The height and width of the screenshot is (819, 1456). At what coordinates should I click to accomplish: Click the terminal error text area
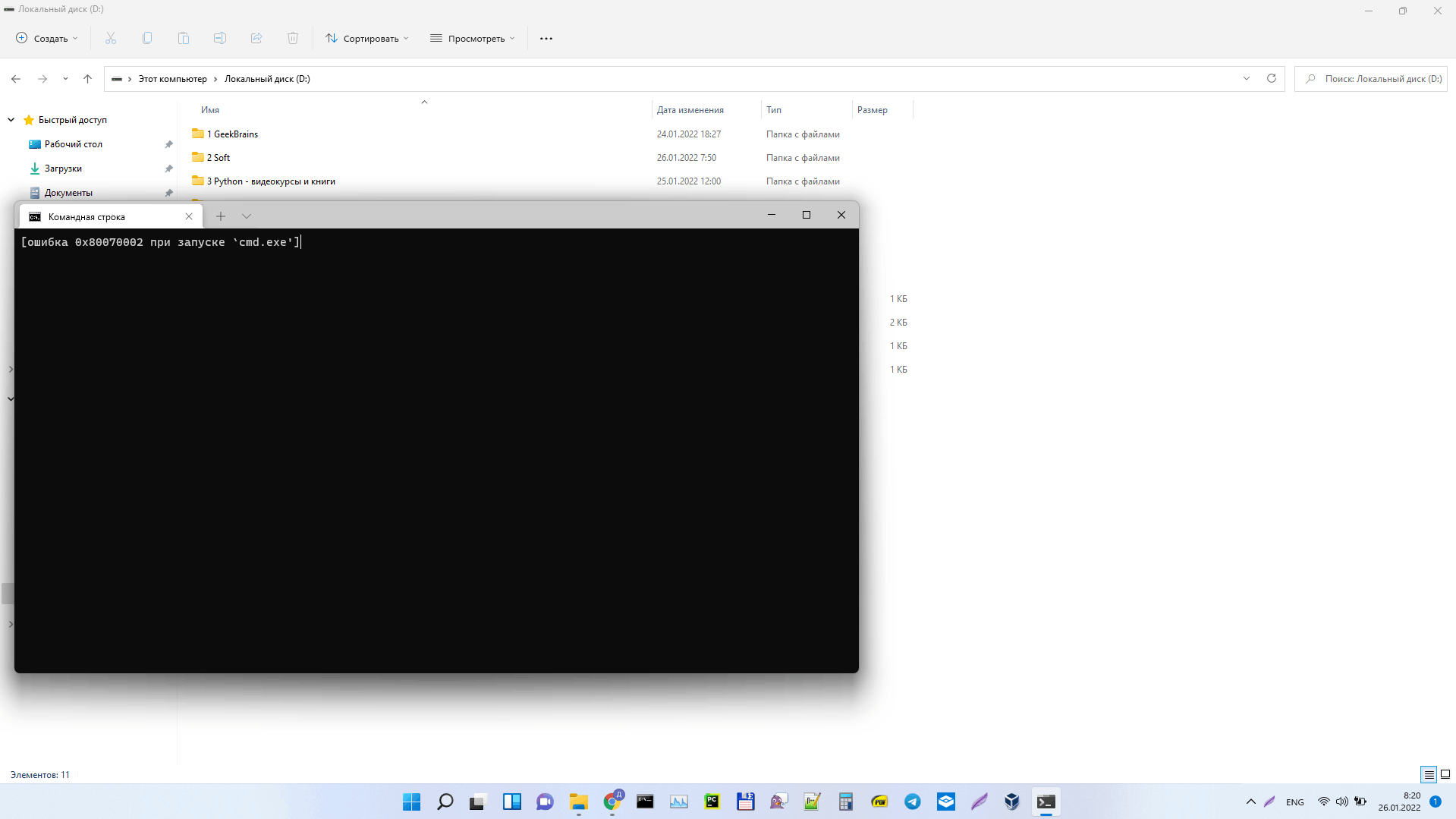(x=161, y=242)
